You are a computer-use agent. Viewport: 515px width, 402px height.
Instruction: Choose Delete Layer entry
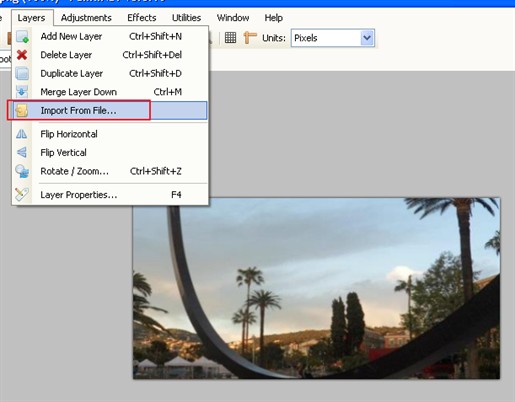tap(110, 55)
